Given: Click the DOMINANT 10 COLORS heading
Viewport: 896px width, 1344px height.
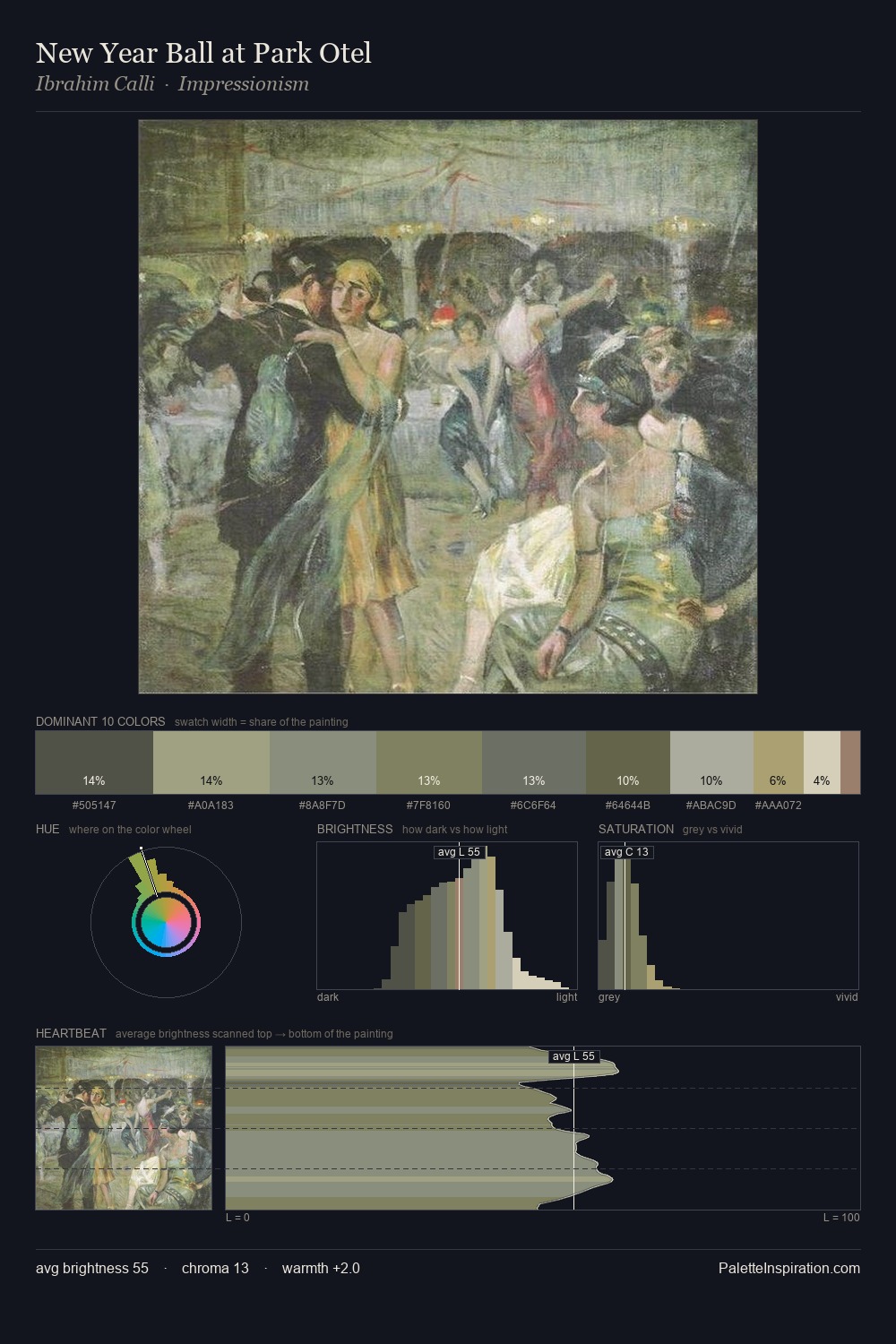Looking at the screenshot, I should coord(100,722).
